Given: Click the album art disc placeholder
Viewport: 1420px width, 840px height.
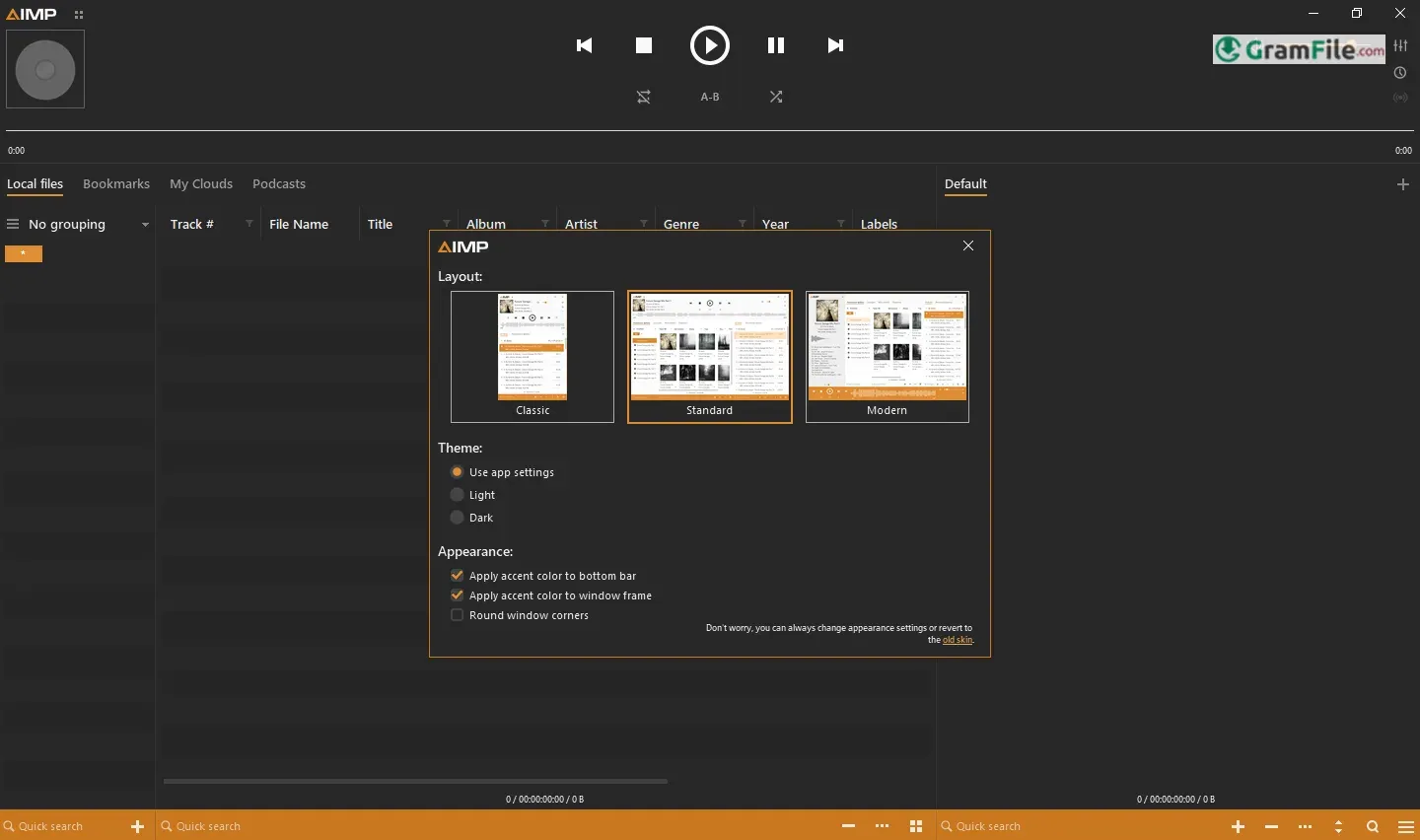Looking at the screenshot, I should pyautogui.click(x=45, y=69).
